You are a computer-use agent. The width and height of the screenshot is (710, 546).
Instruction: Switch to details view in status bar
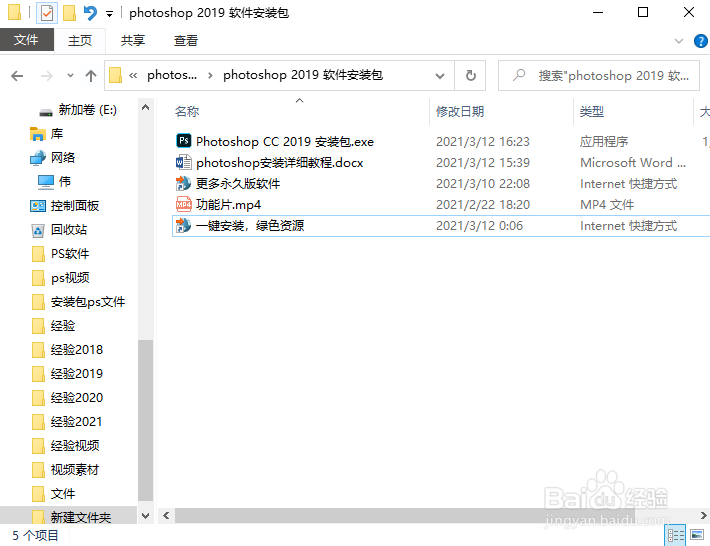pos(675,536)
